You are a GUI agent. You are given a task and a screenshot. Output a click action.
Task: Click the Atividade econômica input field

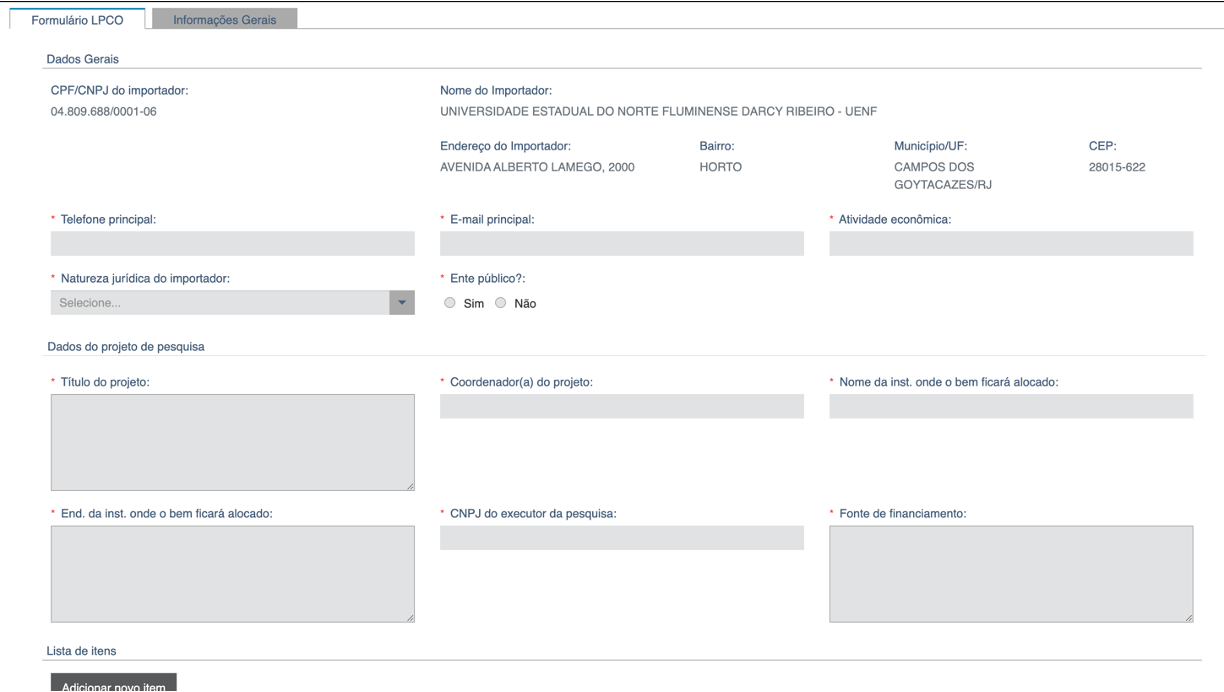click(1010, 244)
